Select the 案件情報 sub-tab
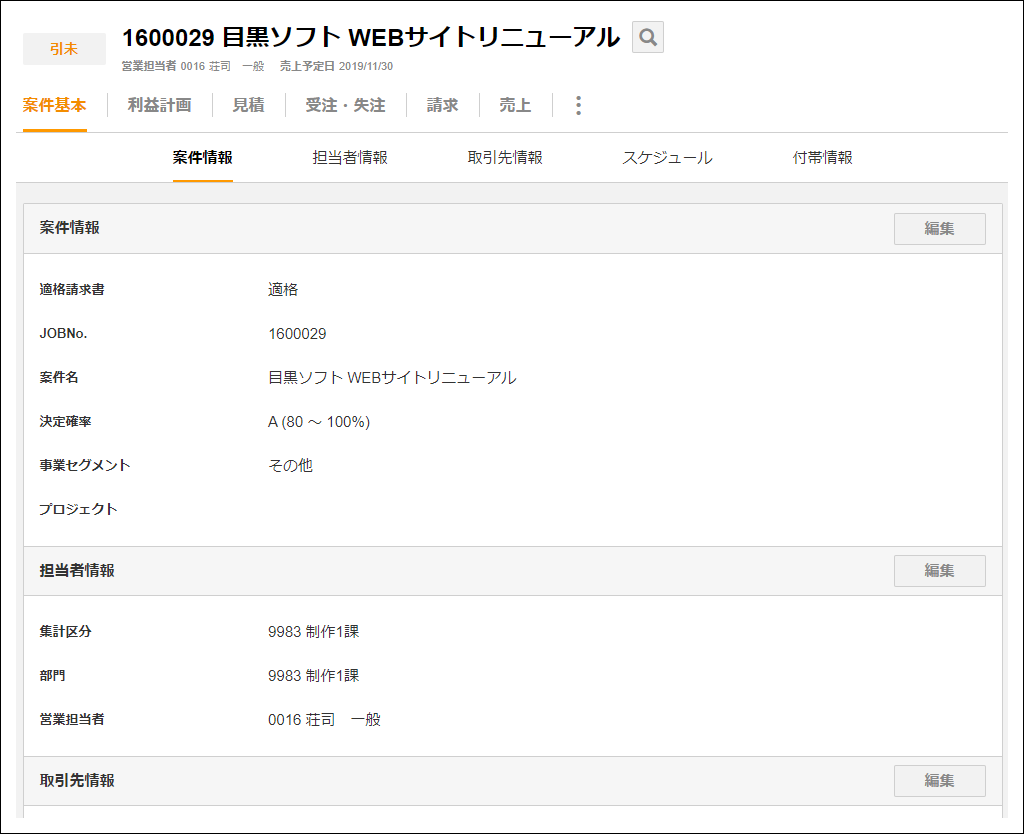The image size is (1024, 834). (203, 157)
